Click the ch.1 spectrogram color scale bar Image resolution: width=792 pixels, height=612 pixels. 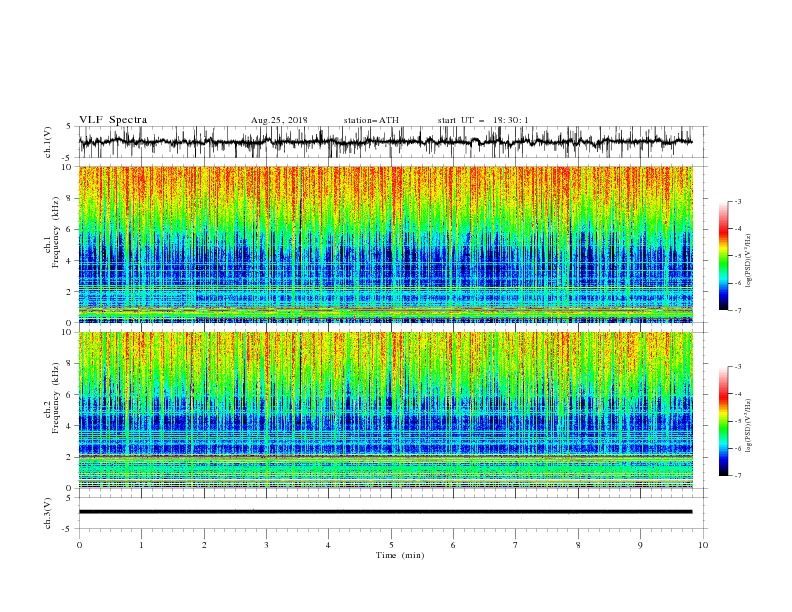pos(723,256)
